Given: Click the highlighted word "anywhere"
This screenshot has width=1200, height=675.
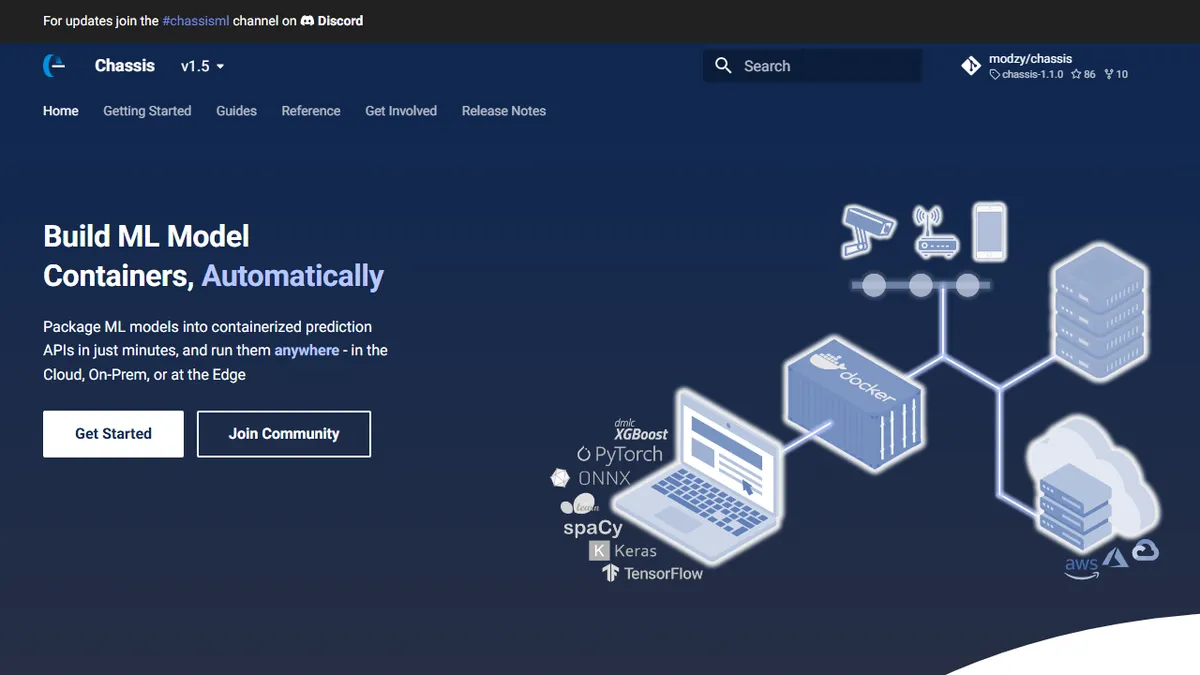Looking at the screenshot, I should coord(307,351).
